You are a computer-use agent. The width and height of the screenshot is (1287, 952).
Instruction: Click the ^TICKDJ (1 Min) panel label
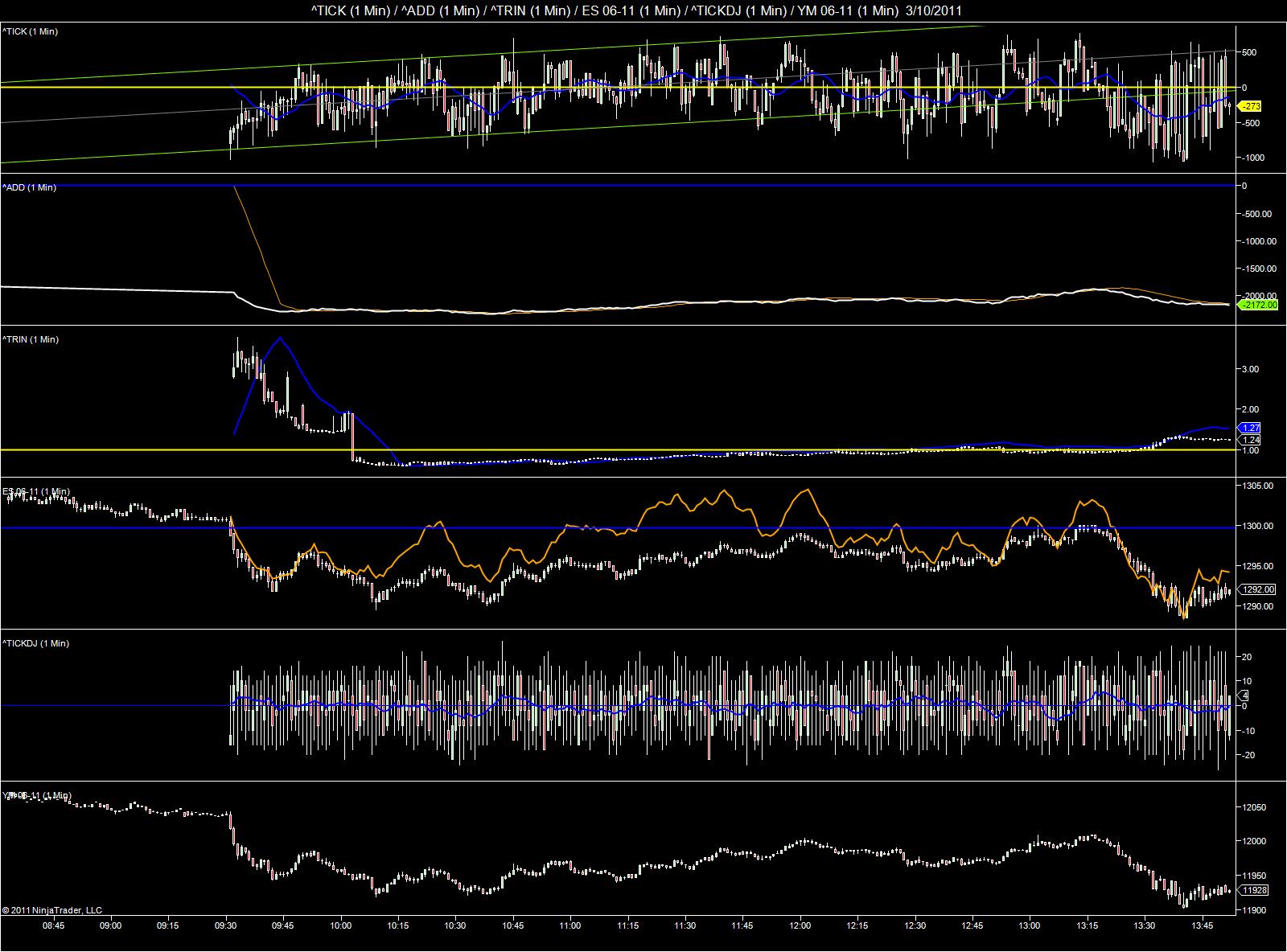[35, 643]
